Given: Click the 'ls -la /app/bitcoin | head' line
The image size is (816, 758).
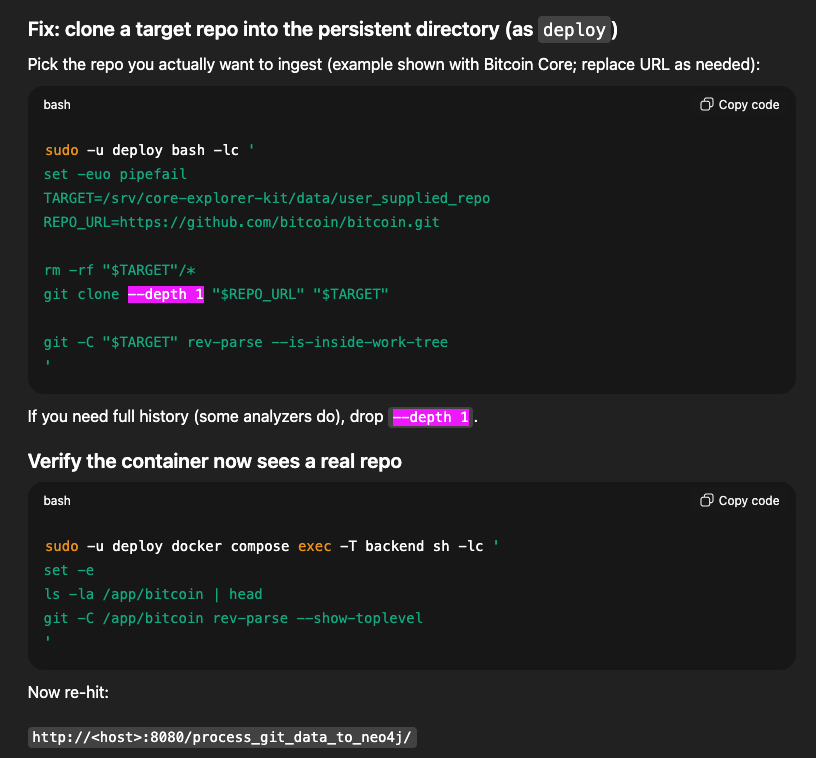Looking at the screenshot, I should pos(153,594).
